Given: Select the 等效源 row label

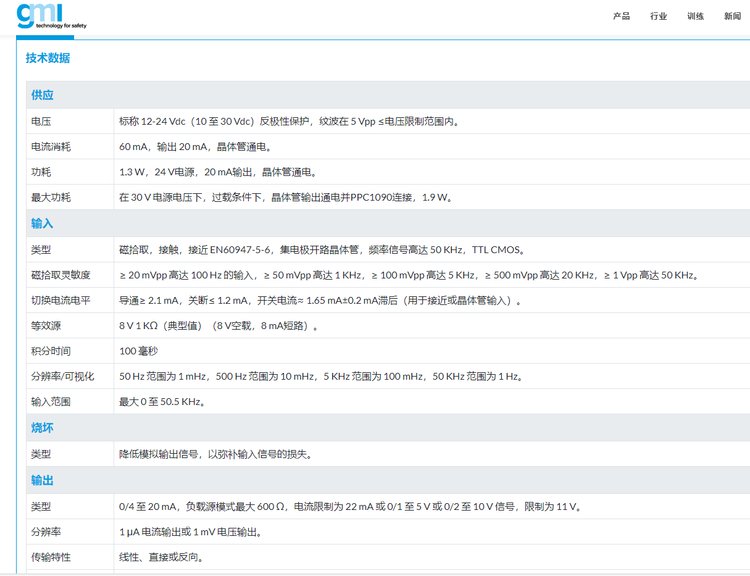Looking at the screenshot, I should (46, 326).
